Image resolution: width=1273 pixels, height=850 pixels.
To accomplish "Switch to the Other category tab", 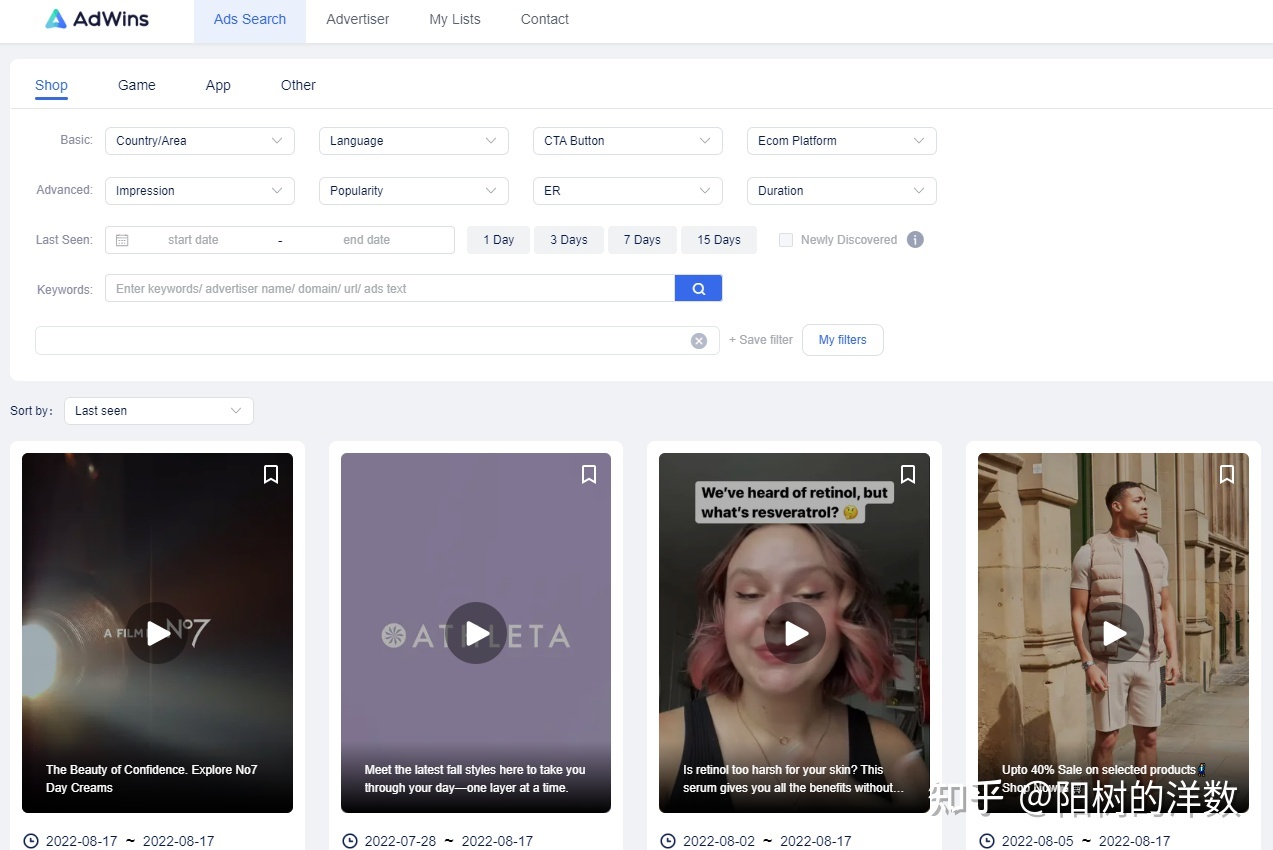I will tap(298, 86).
